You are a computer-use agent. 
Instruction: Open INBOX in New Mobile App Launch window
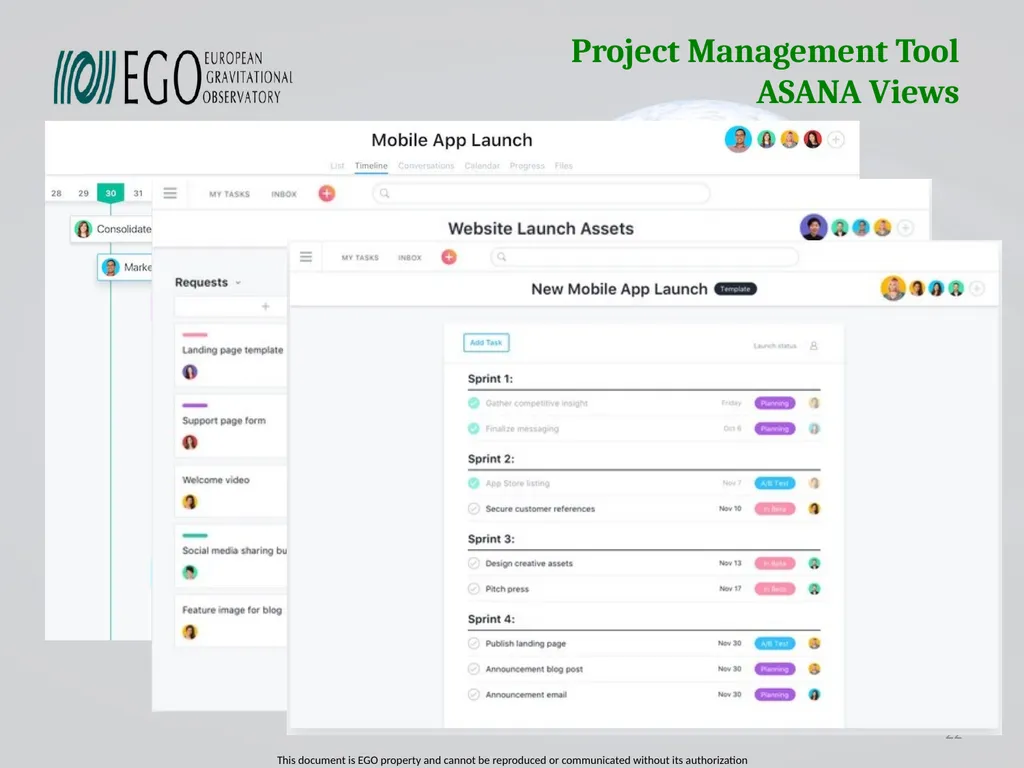[409, 257]
